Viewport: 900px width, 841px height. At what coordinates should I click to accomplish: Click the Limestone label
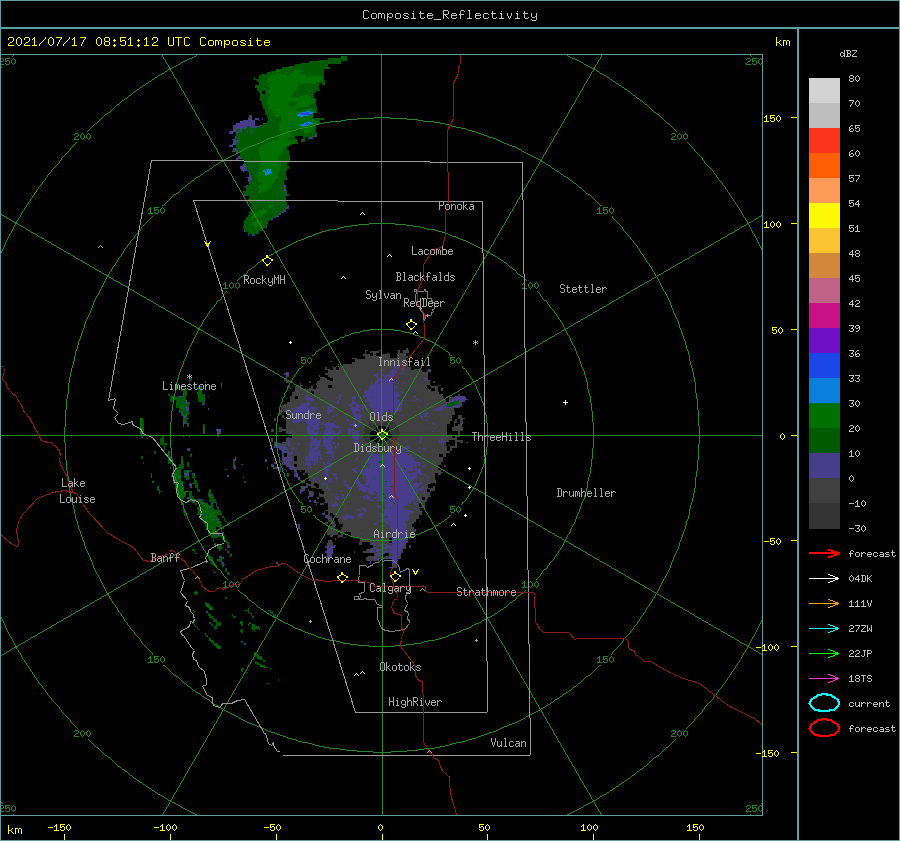pyautogui.click(x=189, y=386)
